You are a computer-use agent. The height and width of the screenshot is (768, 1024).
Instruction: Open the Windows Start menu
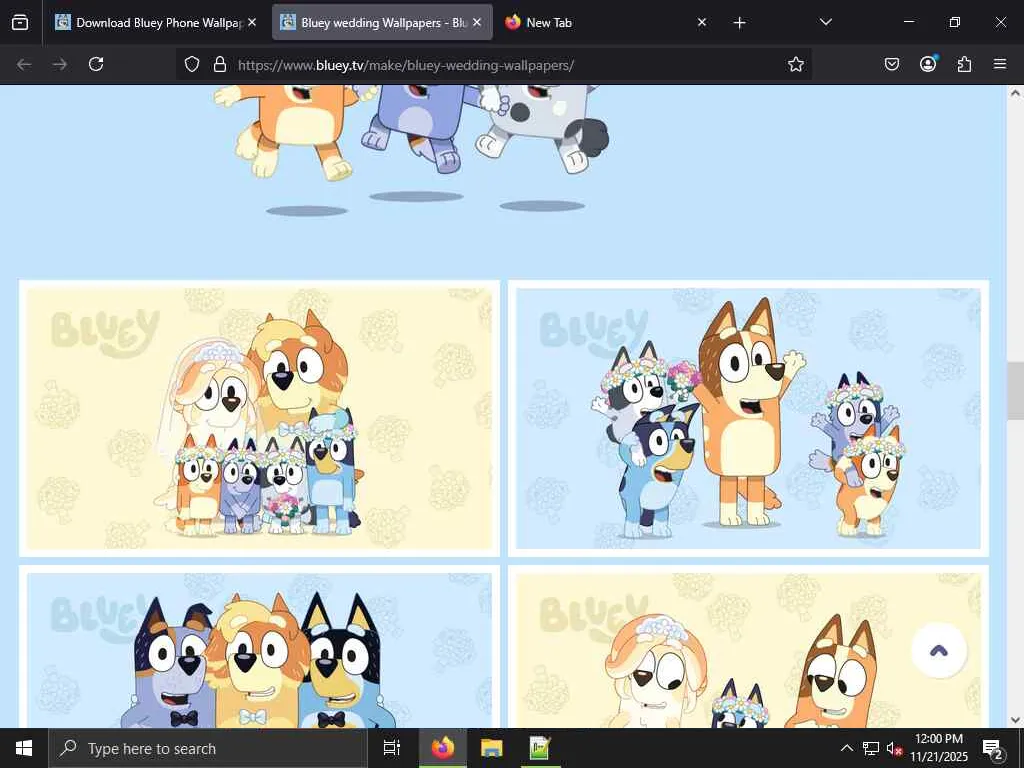(x=24, y=748)
